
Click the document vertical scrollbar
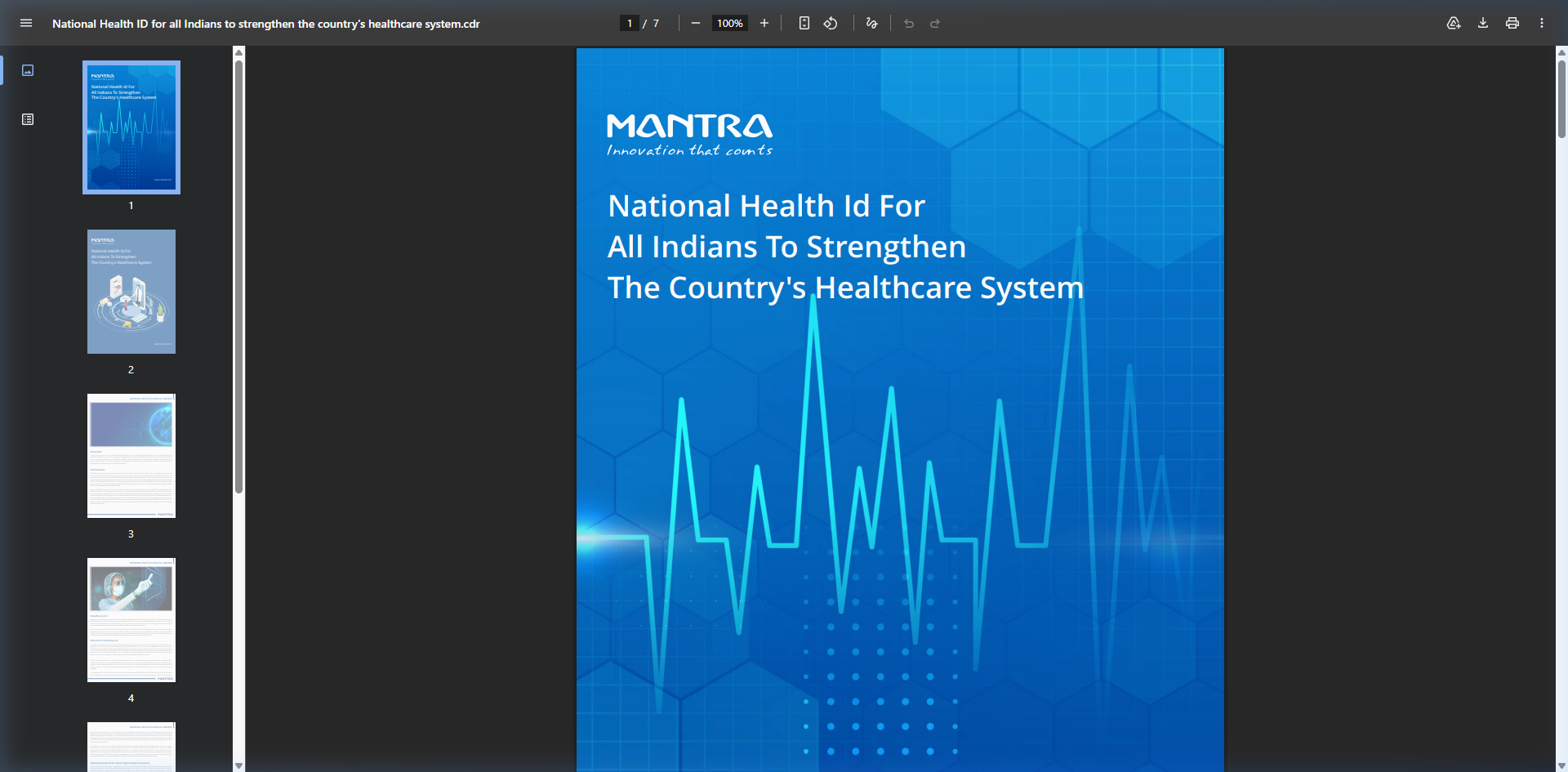(x=1561, y=98)
